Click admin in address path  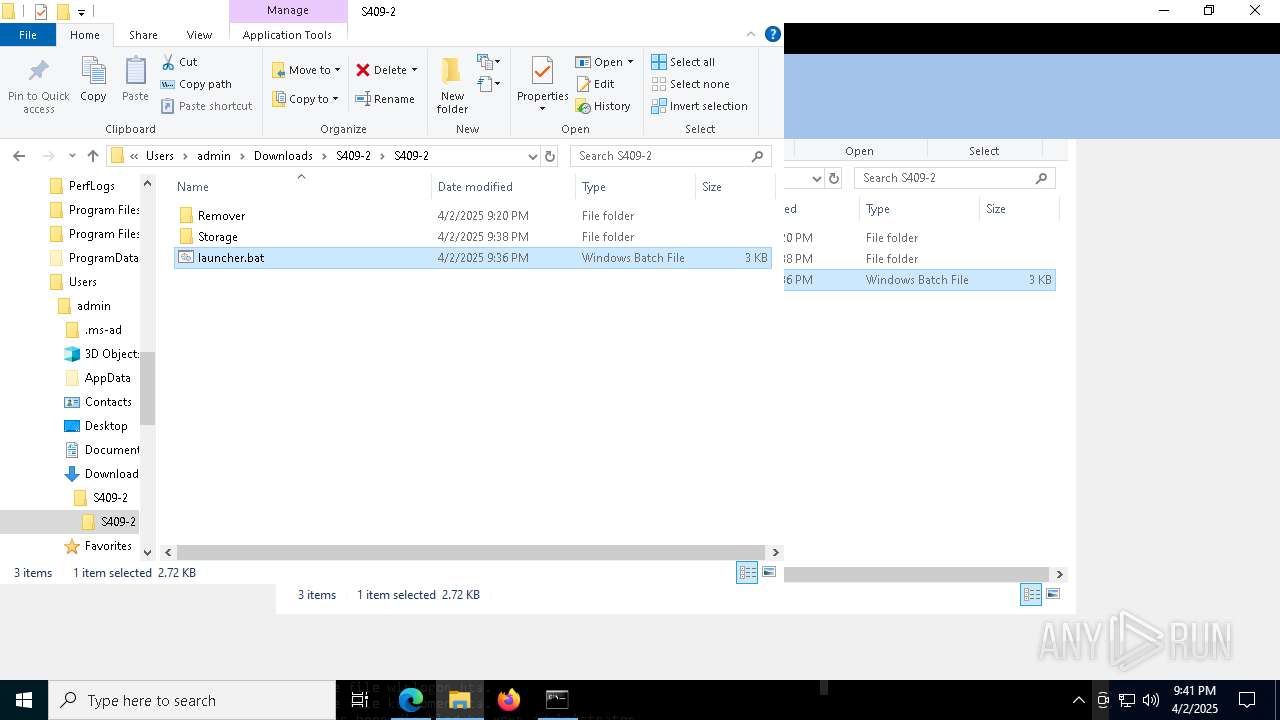click(214, 156)
